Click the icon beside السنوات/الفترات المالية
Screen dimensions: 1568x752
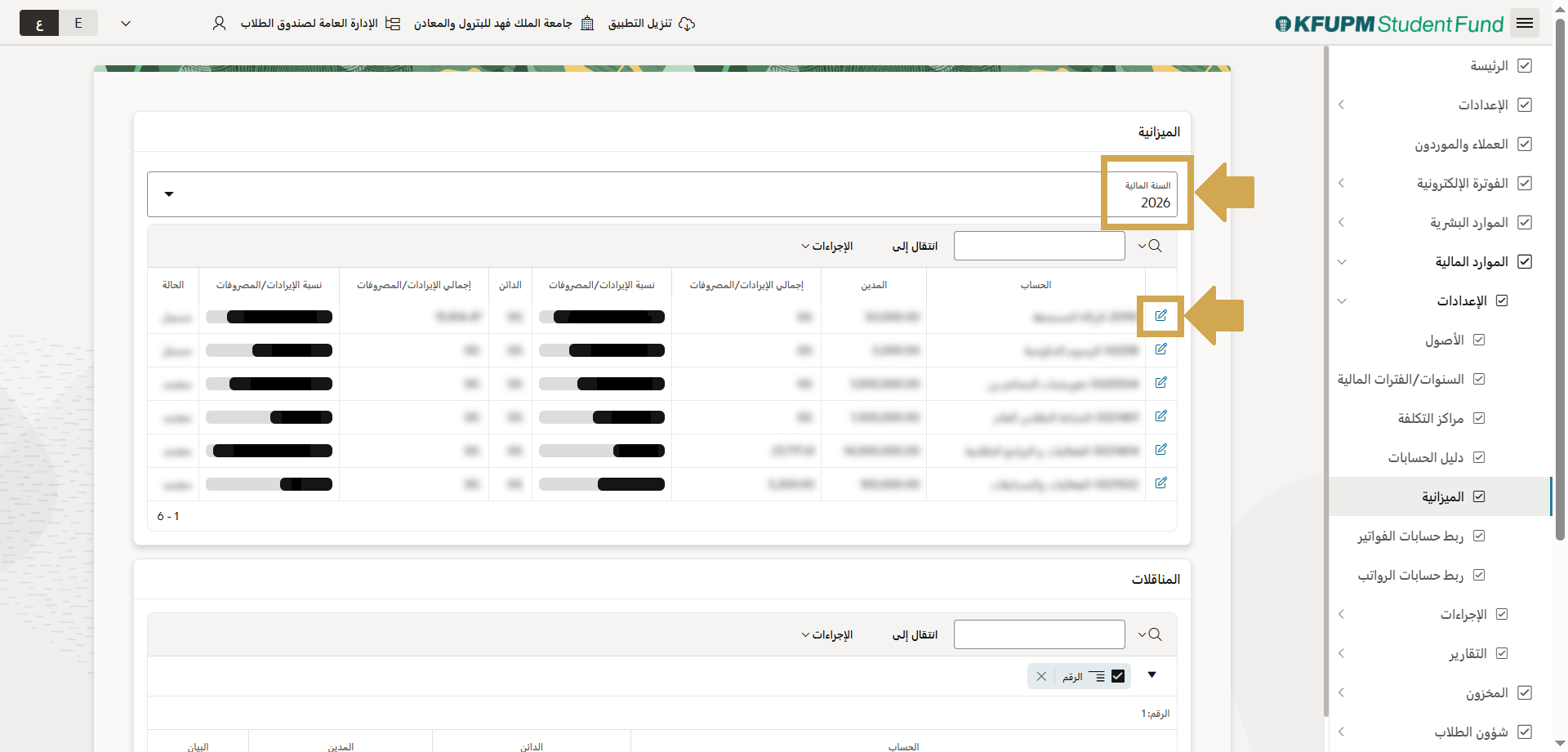click(1479, 379)
